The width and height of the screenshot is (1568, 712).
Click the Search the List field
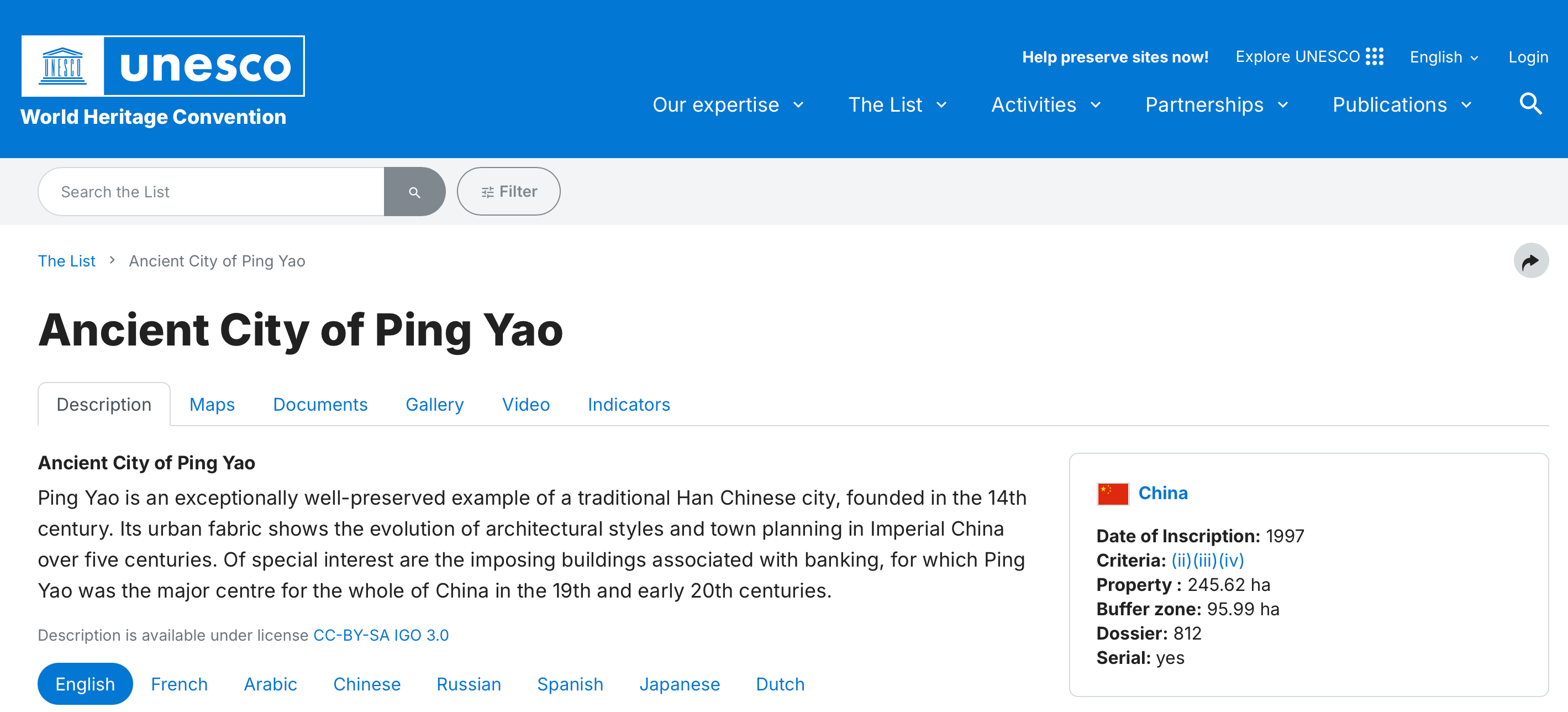(x=211, y=192)
